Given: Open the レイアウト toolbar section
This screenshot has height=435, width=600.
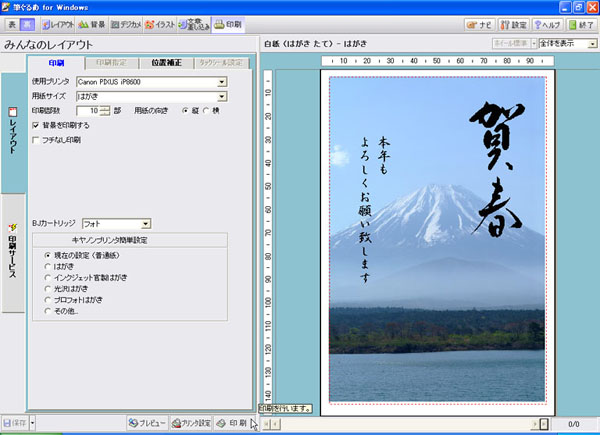Looking at the screenshot, I should pyautogui.click(x=59, y=23).
